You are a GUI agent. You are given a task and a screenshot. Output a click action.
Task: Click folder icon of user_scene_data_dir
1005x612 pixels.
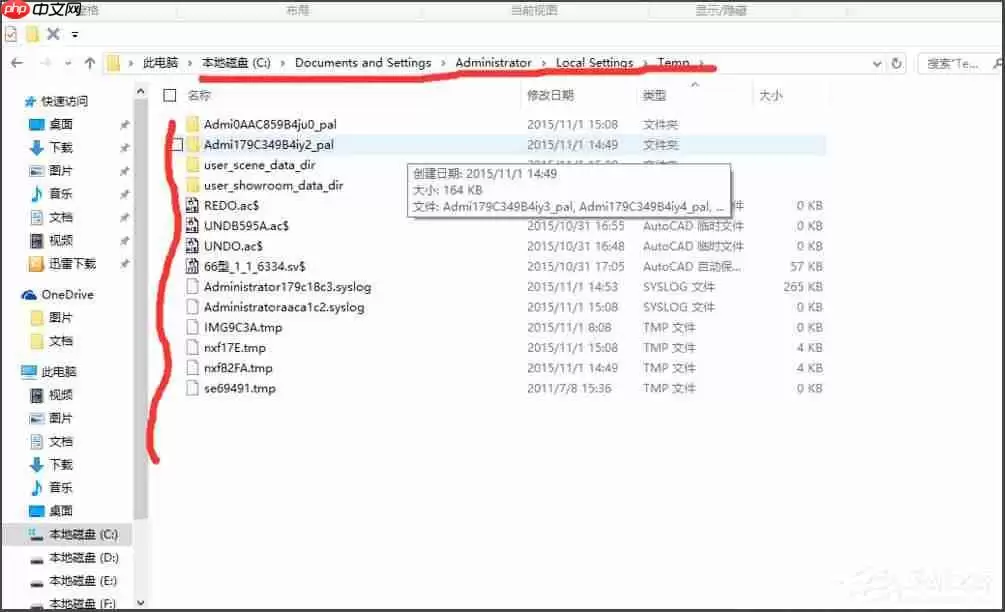[192, 165]
